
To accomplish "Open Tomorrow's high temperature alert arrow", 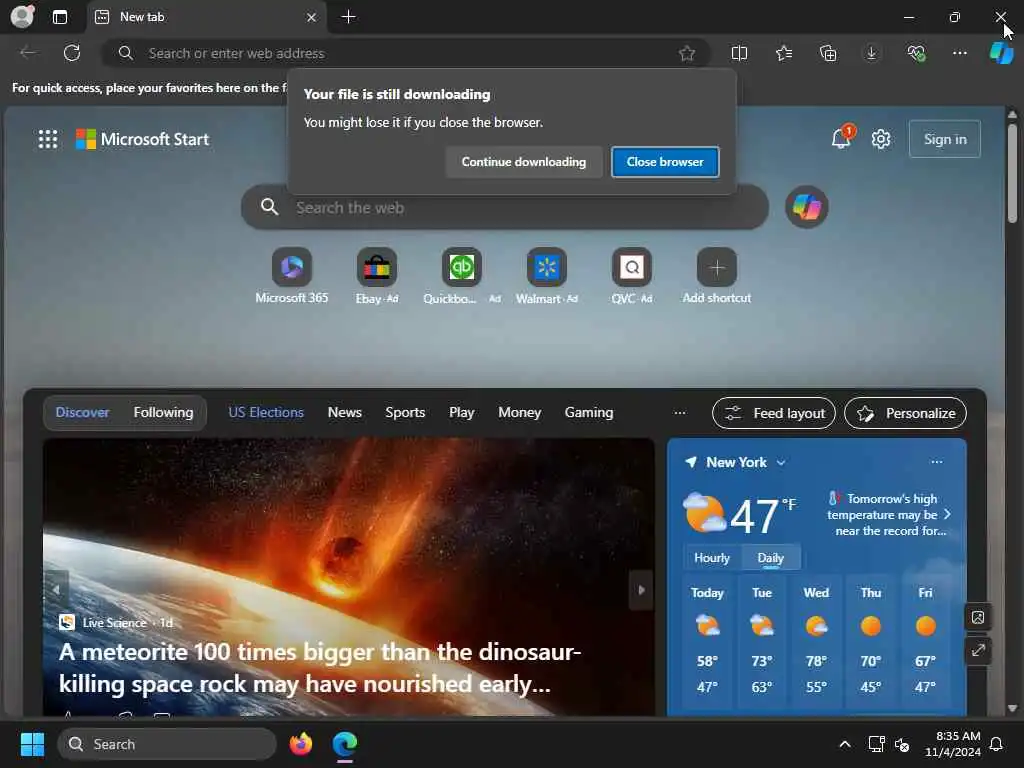I will 947,515.
